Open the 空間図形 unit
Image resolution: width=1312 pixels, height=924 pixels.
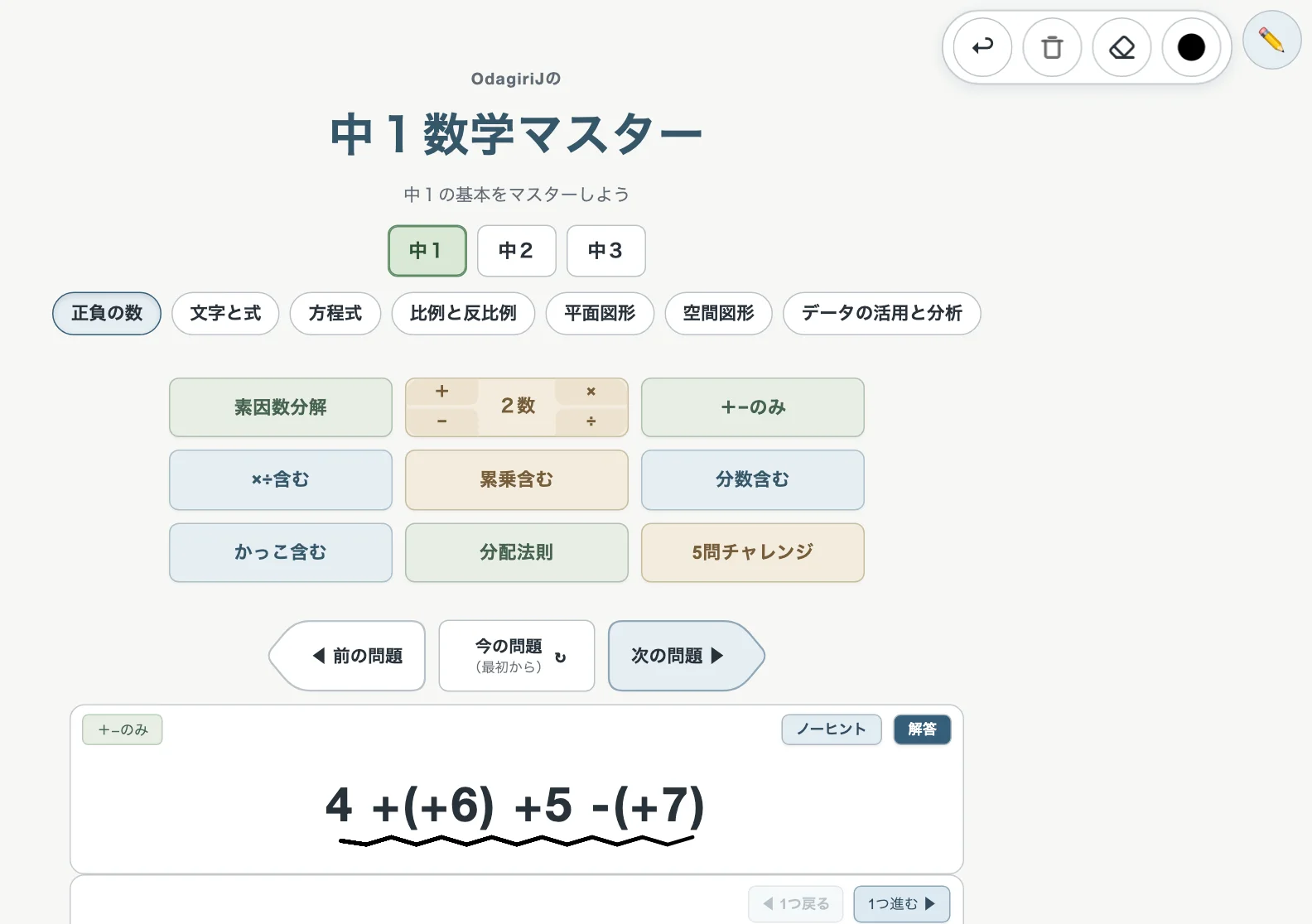(x=718, y=314)
